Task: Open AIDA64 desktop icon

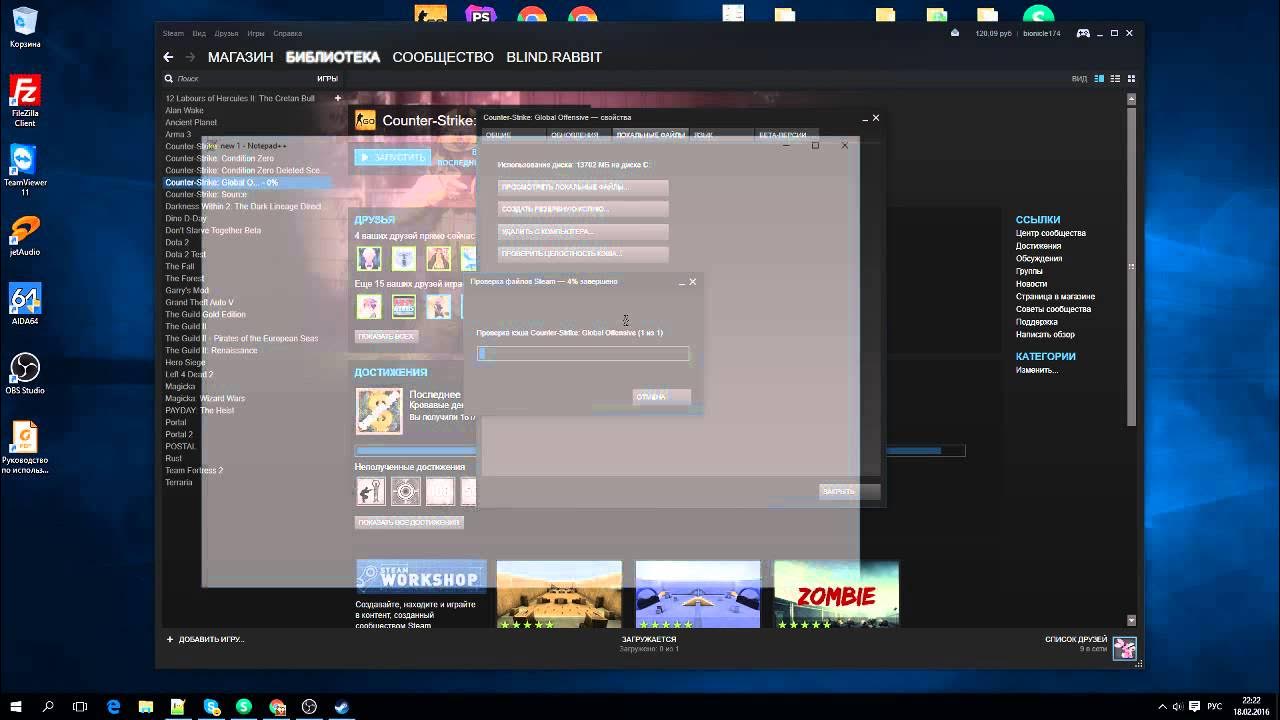Action: click(25, 304)
